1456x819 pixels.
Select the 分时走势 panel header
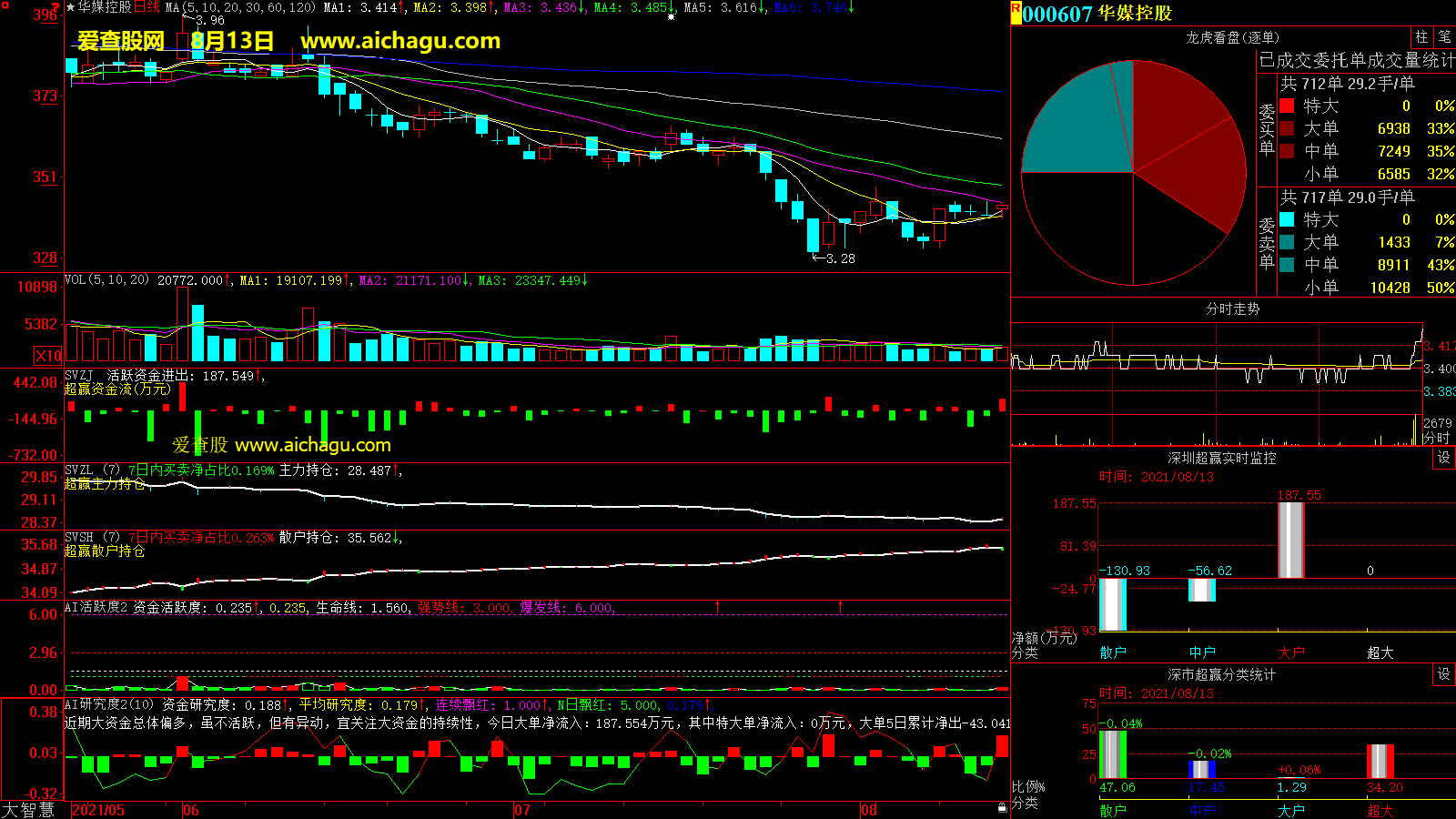(1232, 309)
